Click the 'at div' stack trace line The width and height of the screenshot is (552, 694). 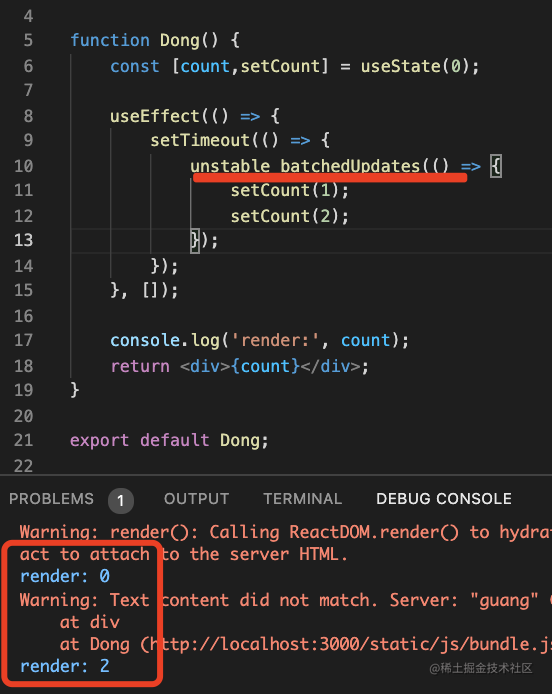click(89, 622)
